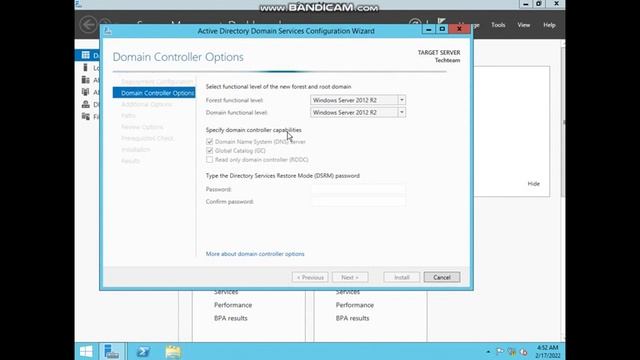Focus the Confirm password field
The height and width of the screenshot is (360, 640).
(358, 201)
